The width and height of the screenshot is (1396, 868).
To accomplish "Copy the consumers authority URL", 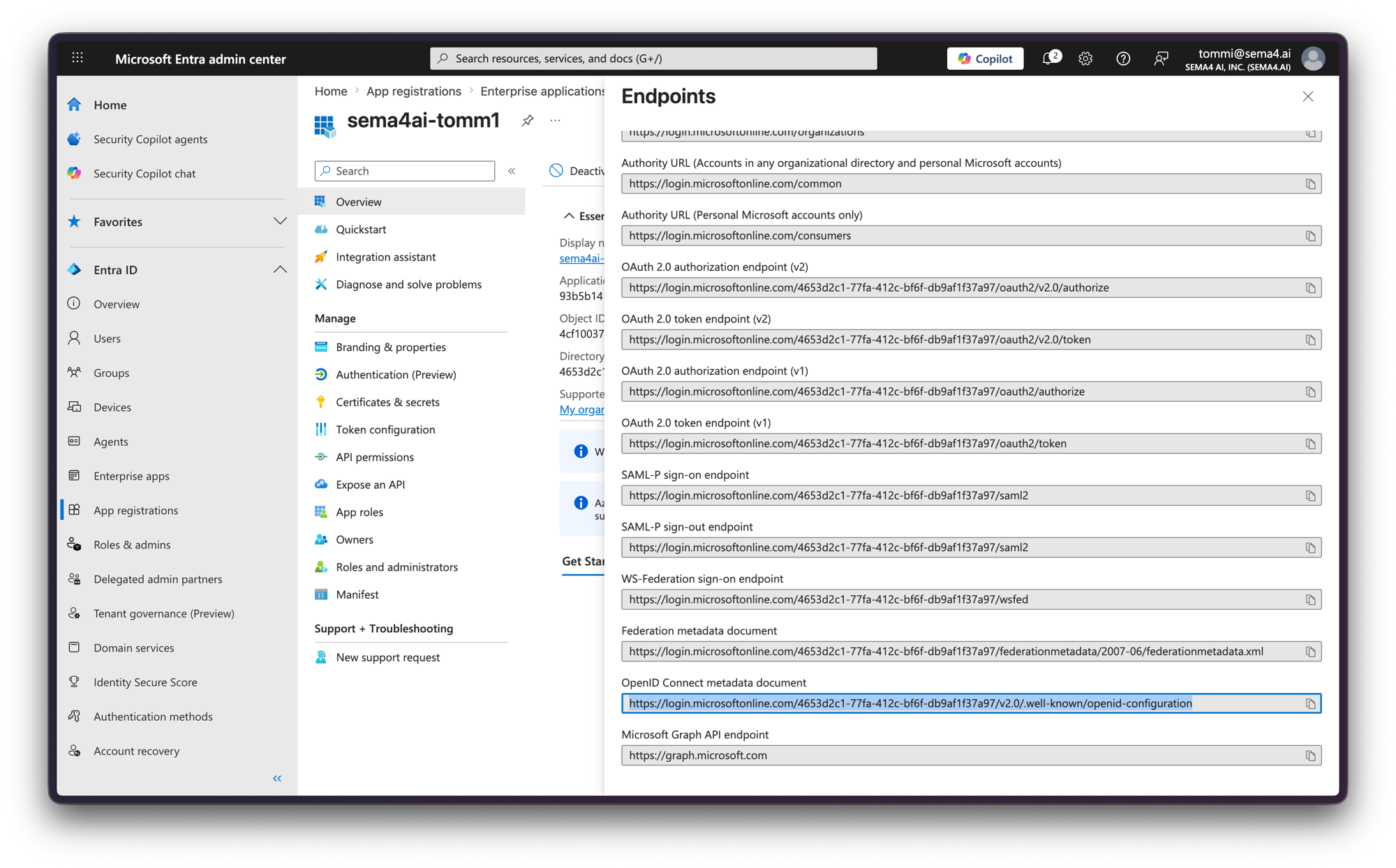I will [1310, 236].
